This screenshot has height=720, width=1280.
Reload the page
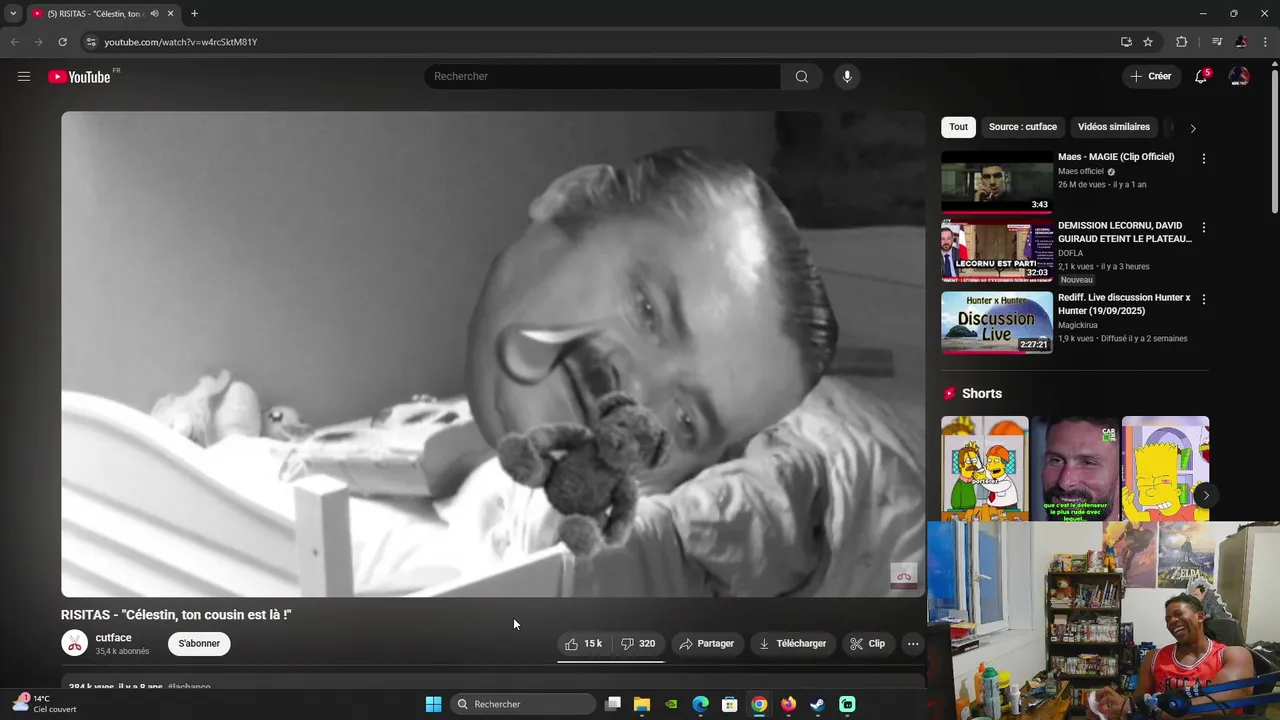(x=62, y=42)
